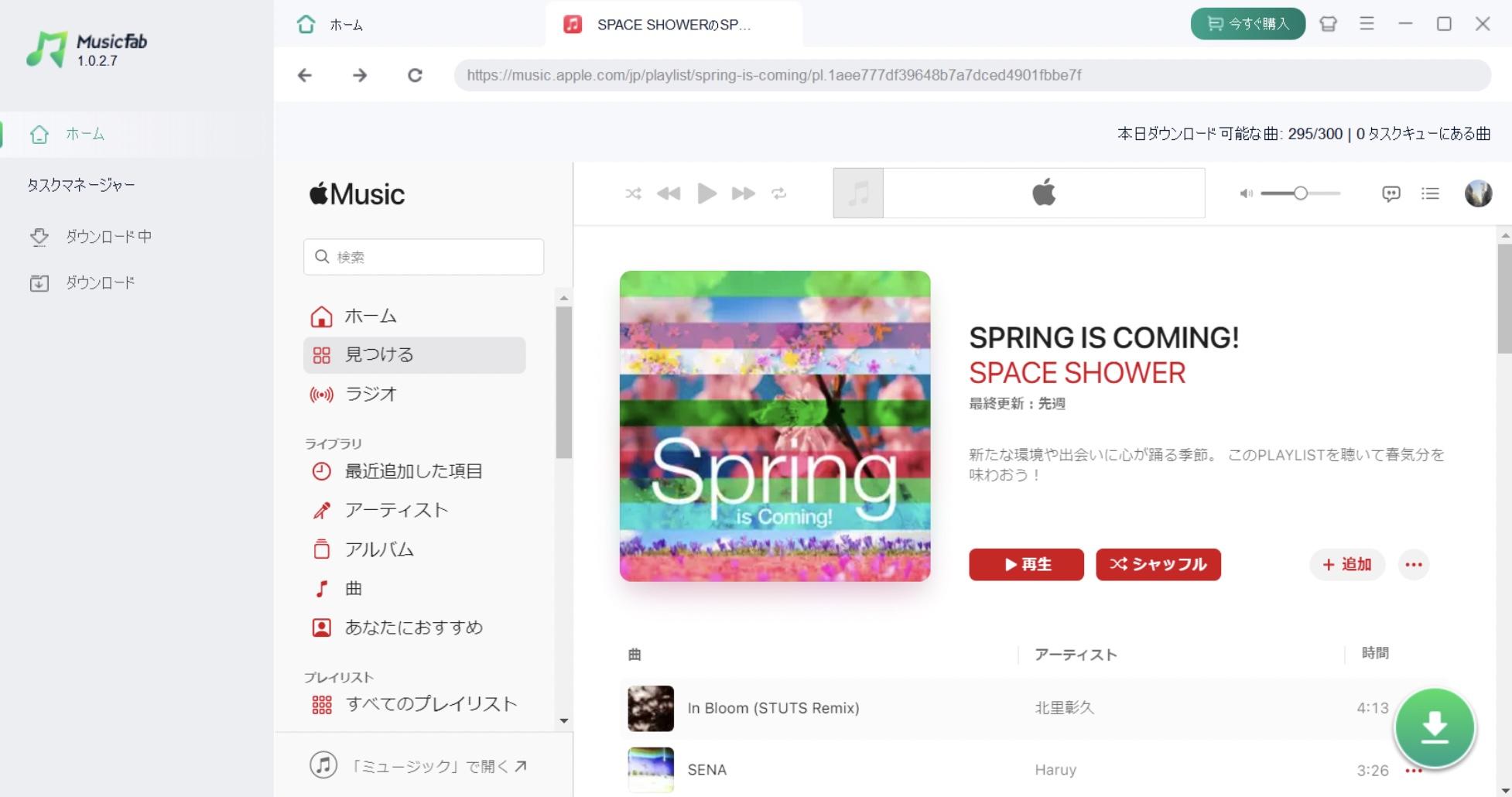Viewport: 1512px width, 797px height.
Task: Open 最近追加した項目 in library
Action: (415, 471)
